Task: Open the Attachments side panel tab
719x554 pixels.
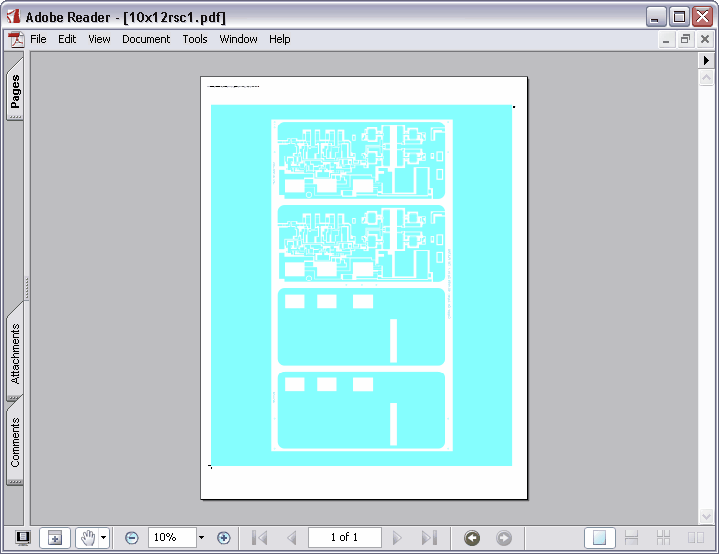Action: click(15, 353)
